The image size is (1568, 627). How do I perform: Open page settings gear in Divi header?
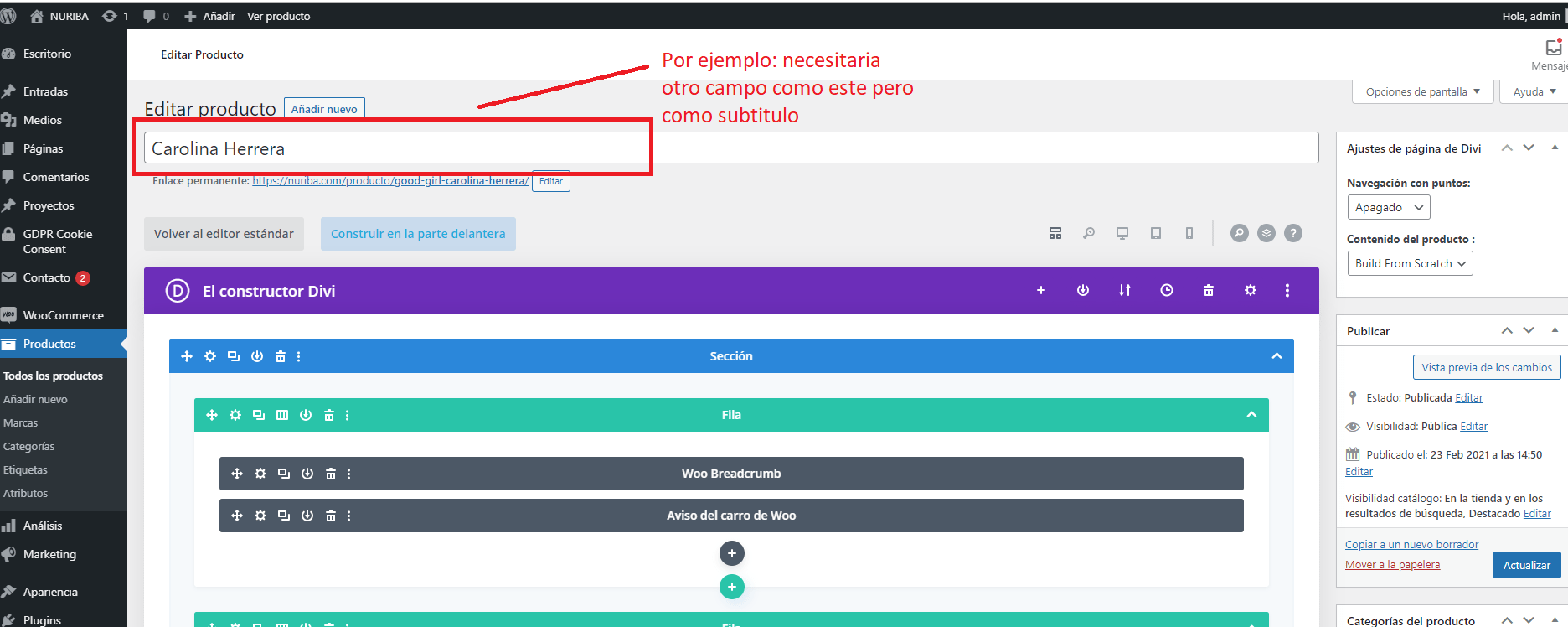coord(1251,290)
